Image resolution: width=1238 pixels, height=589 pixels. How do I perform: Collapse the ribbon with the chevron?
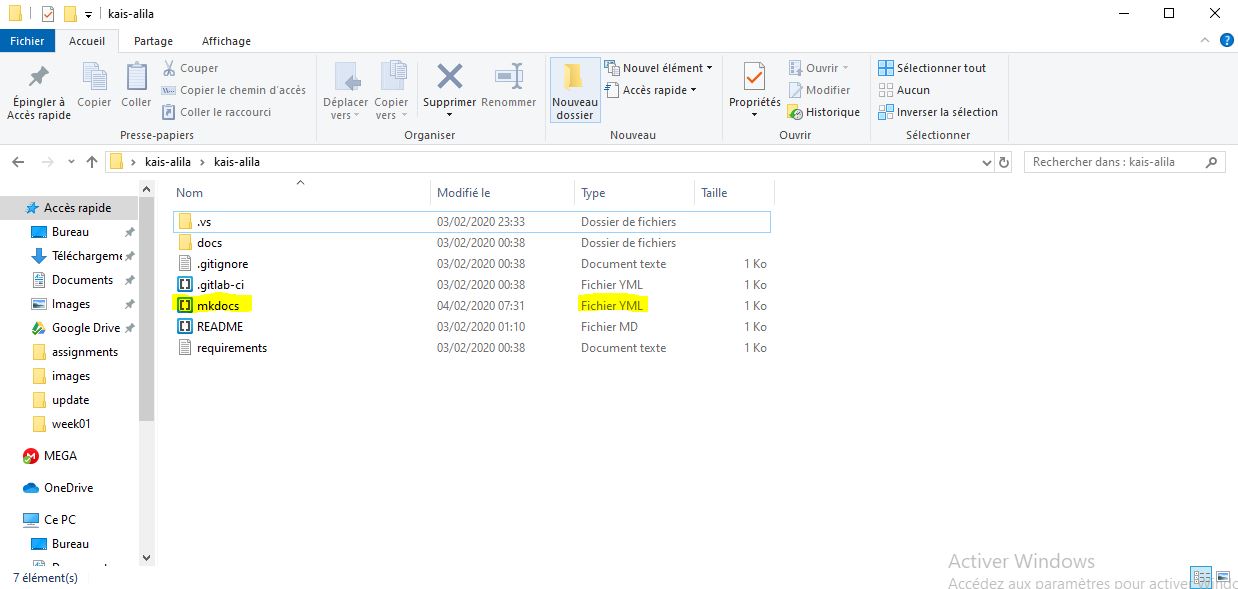point(1205,40)
